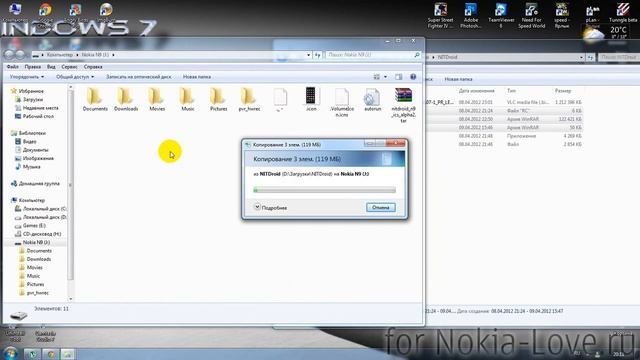
Task: Select Документы library
Action: pos(36,150)
